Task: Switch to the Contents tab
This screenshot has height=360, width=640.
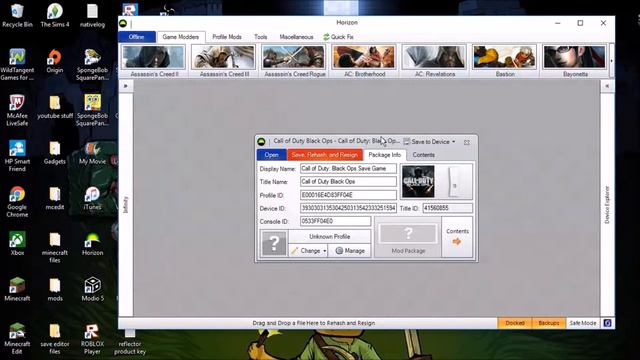Action: pyautogui.click(x=424, y=155)
